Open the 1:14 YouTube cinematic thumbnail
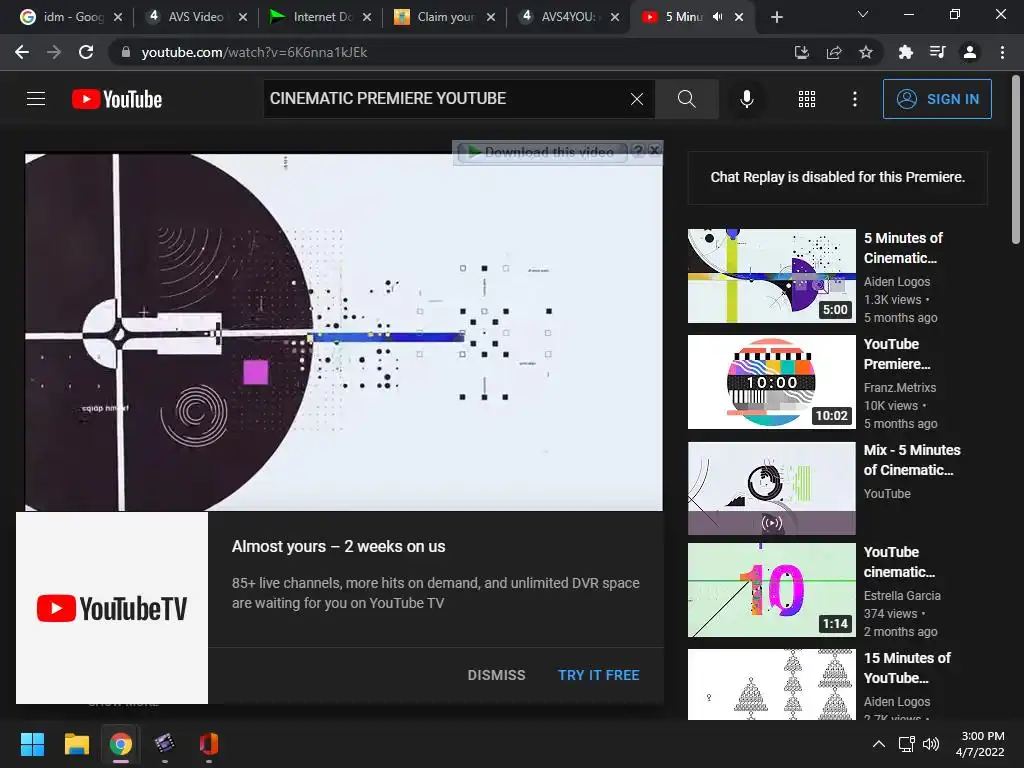The image size is (1024, 768). point(771,590)
